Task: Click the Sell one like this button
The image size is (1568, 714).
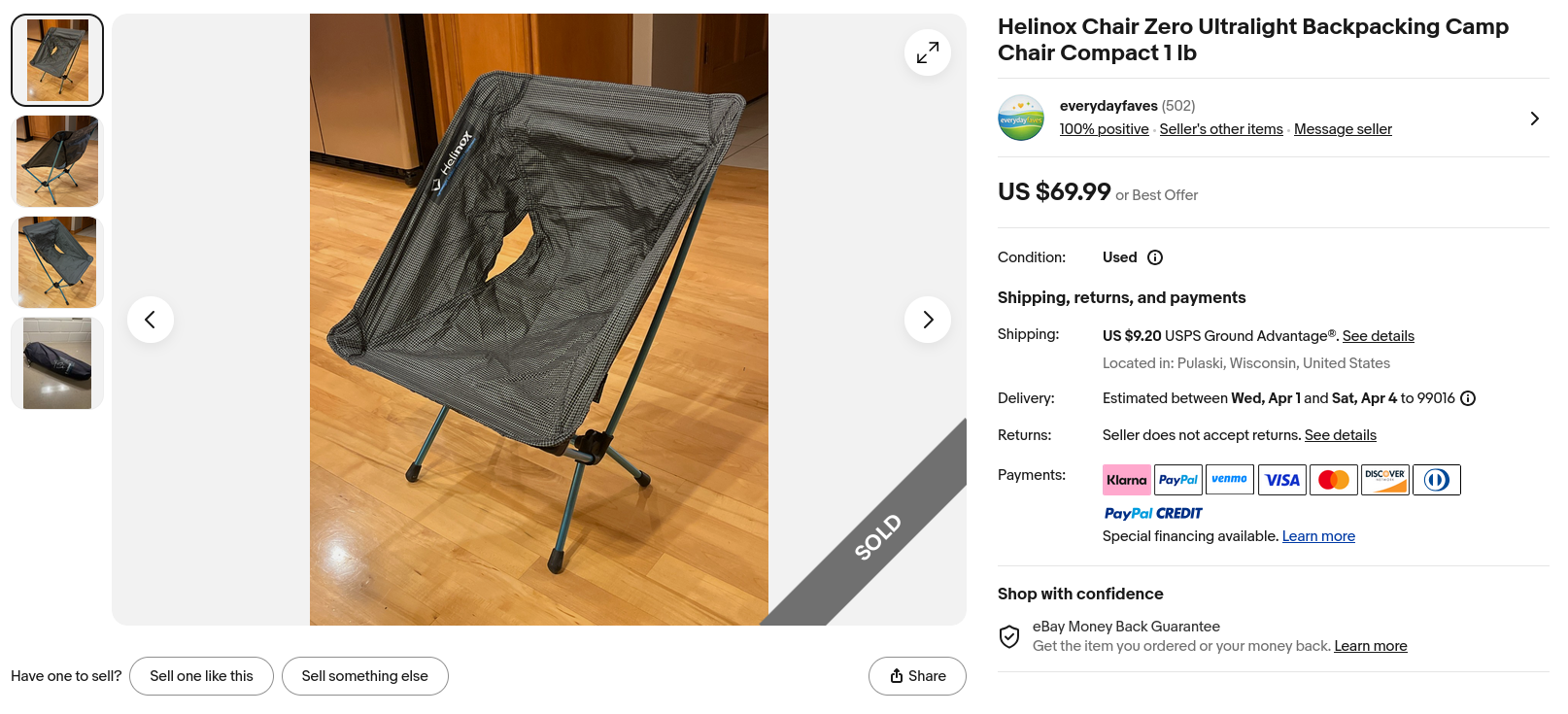Action: pyautogui.click(x=201, y=676)
